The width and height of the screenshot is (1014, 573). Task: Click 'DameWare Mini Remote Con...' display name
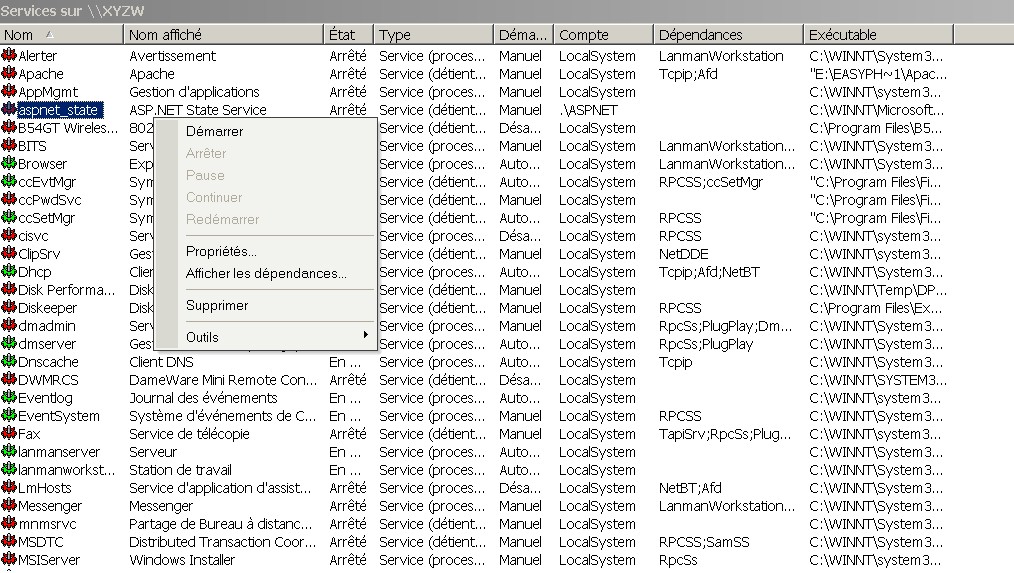click(223, 380)
